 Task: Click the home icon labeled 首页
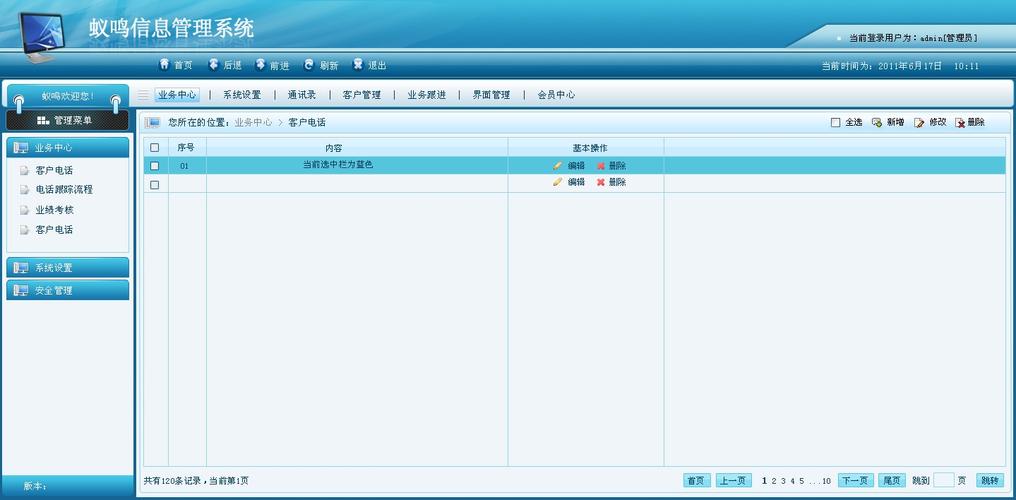point(165,65)
